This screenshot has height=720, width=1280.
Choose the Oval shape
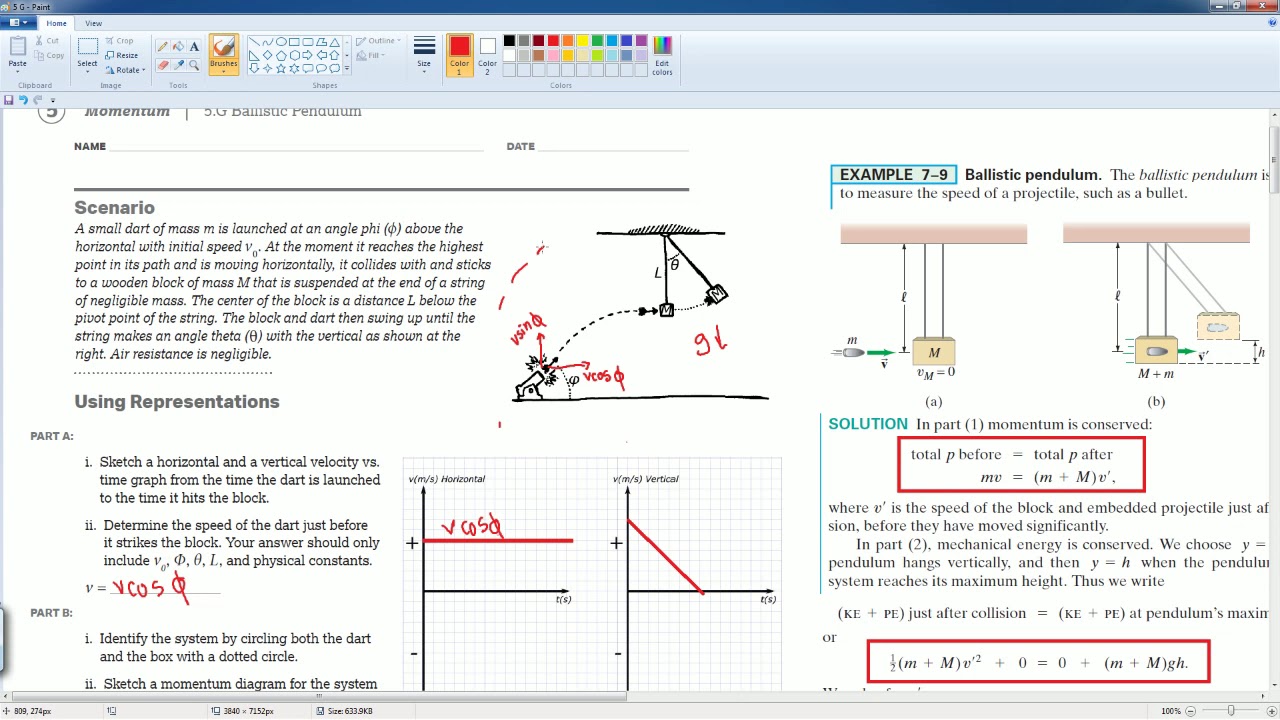click(x=281, y=42)
